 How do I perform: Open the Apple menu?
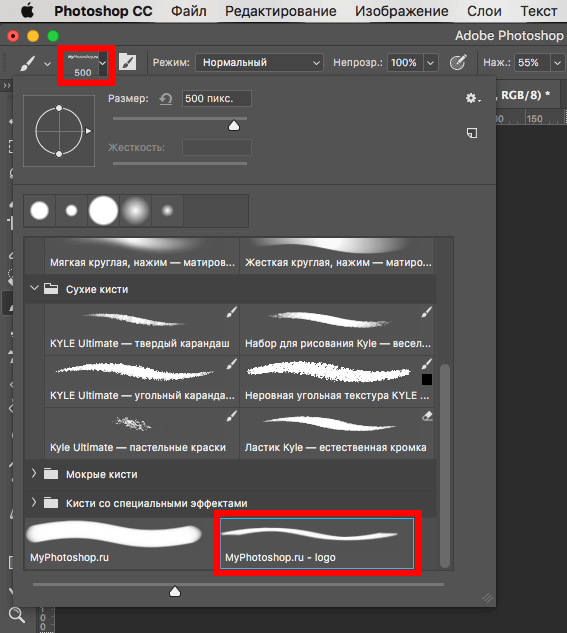pyautogui.click(x=27, y=11)
